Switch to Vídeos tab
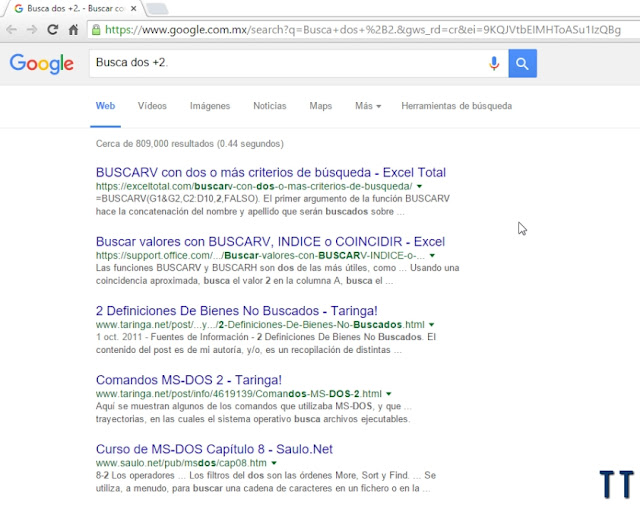 152,106
